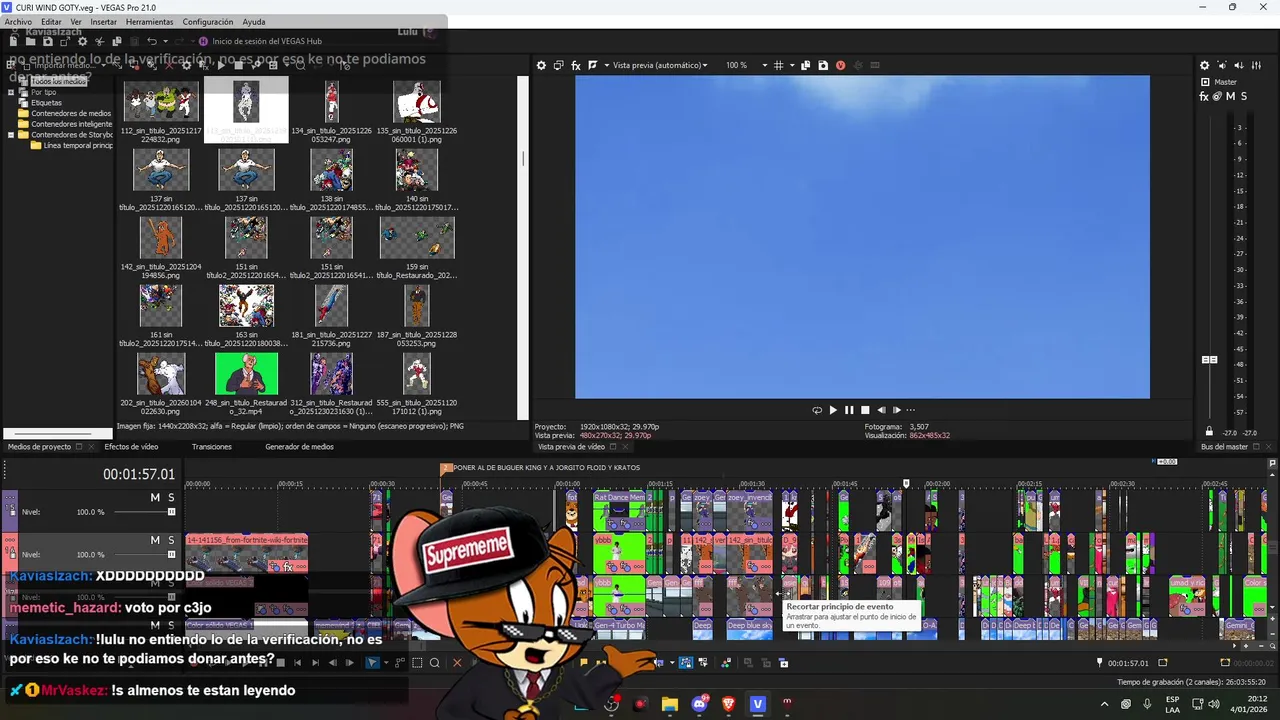Toggle split screen view icon
The image size is (1280, 720).
pos(593,65)
